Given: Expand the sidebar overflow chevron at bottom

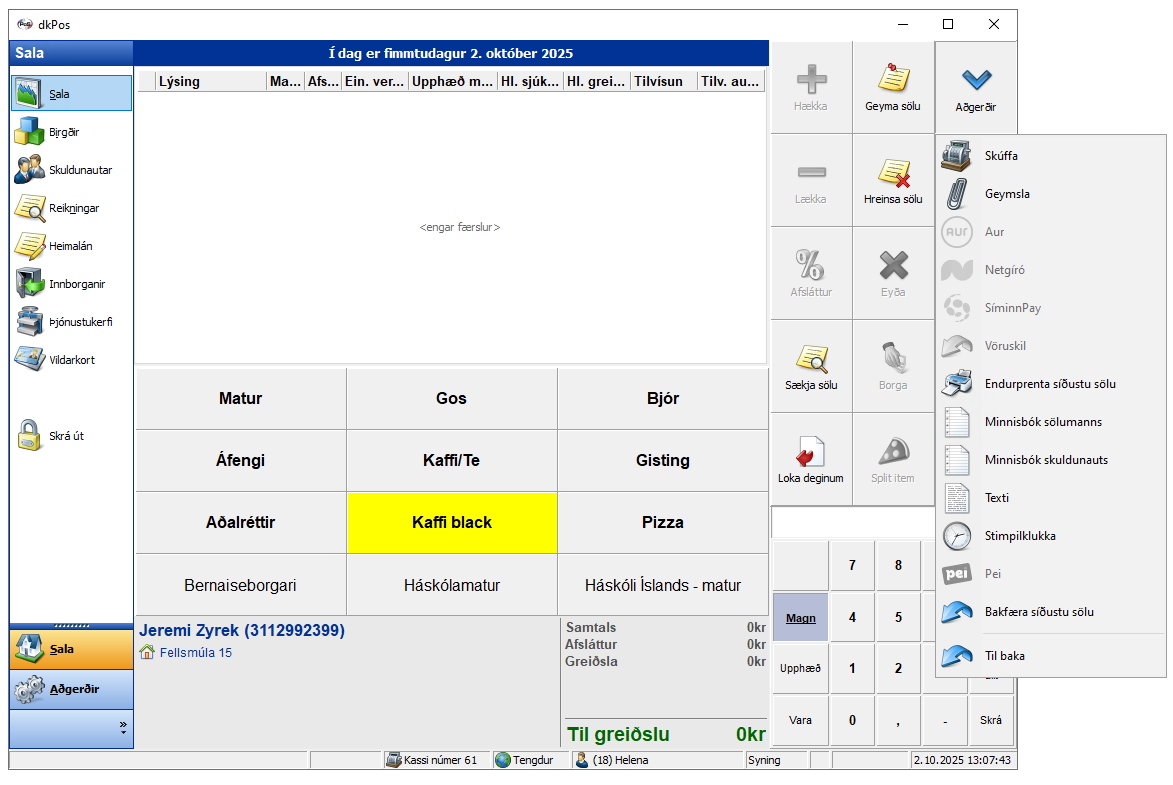Looking at the screenshot, I should (123, 726).
